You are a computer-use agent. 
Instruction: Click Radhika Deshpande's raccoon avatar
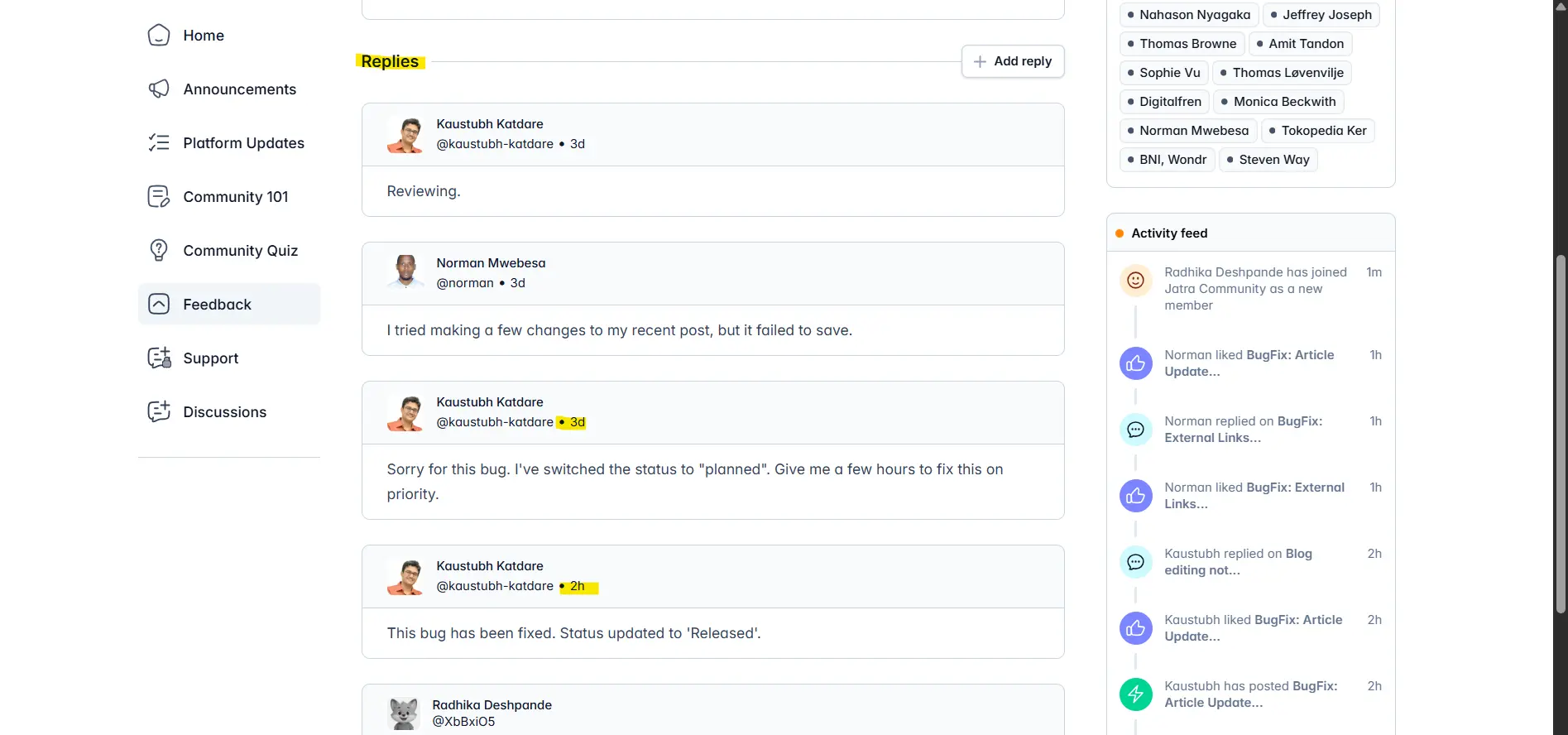[x=404, y=713]
